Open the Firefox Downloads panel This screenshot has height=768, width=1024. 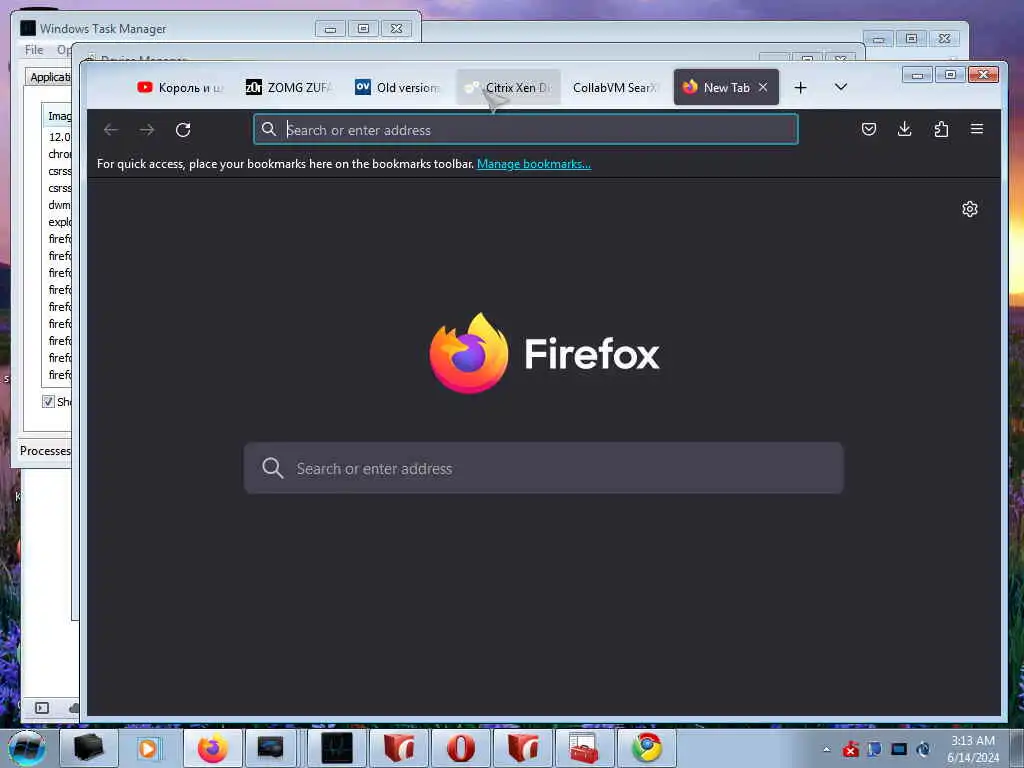tap(904, 129)
